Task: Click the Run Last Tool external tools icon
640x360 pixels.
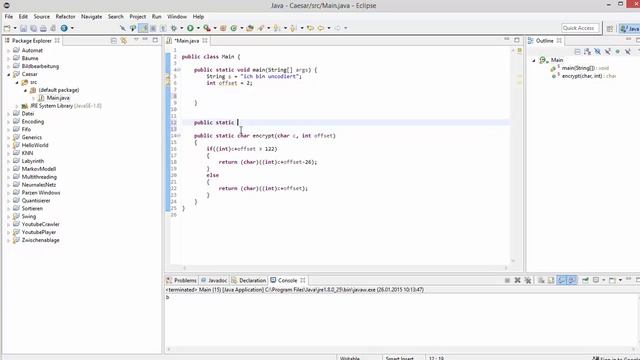Action: tap(207, 28)
